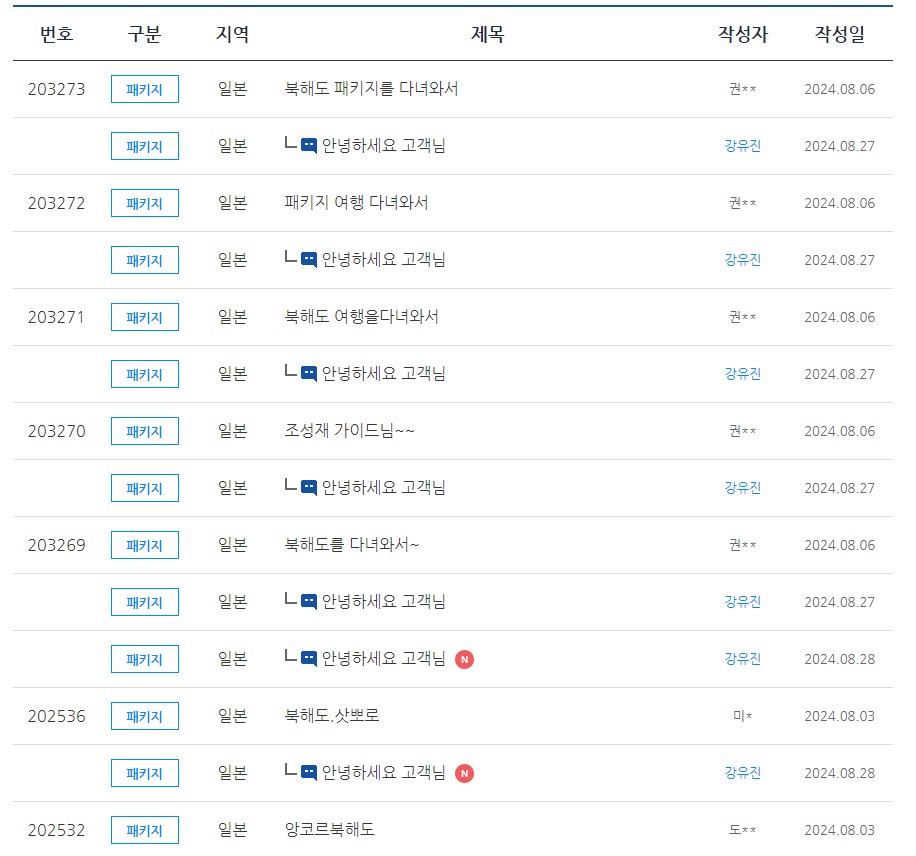Open post titled 앙코르북해도
The height and width of the screenshot is (856, 916).
pos(329,830)
